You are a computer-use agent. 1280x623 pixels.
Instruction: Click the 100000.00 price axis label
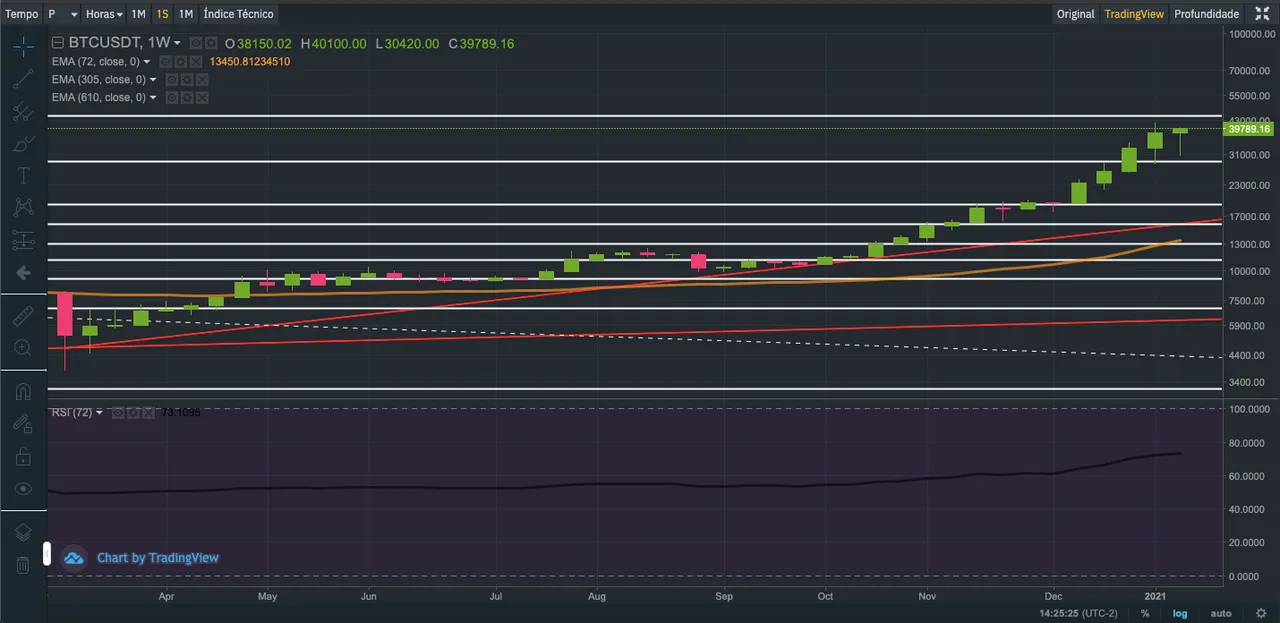(x=1252, y=35)
